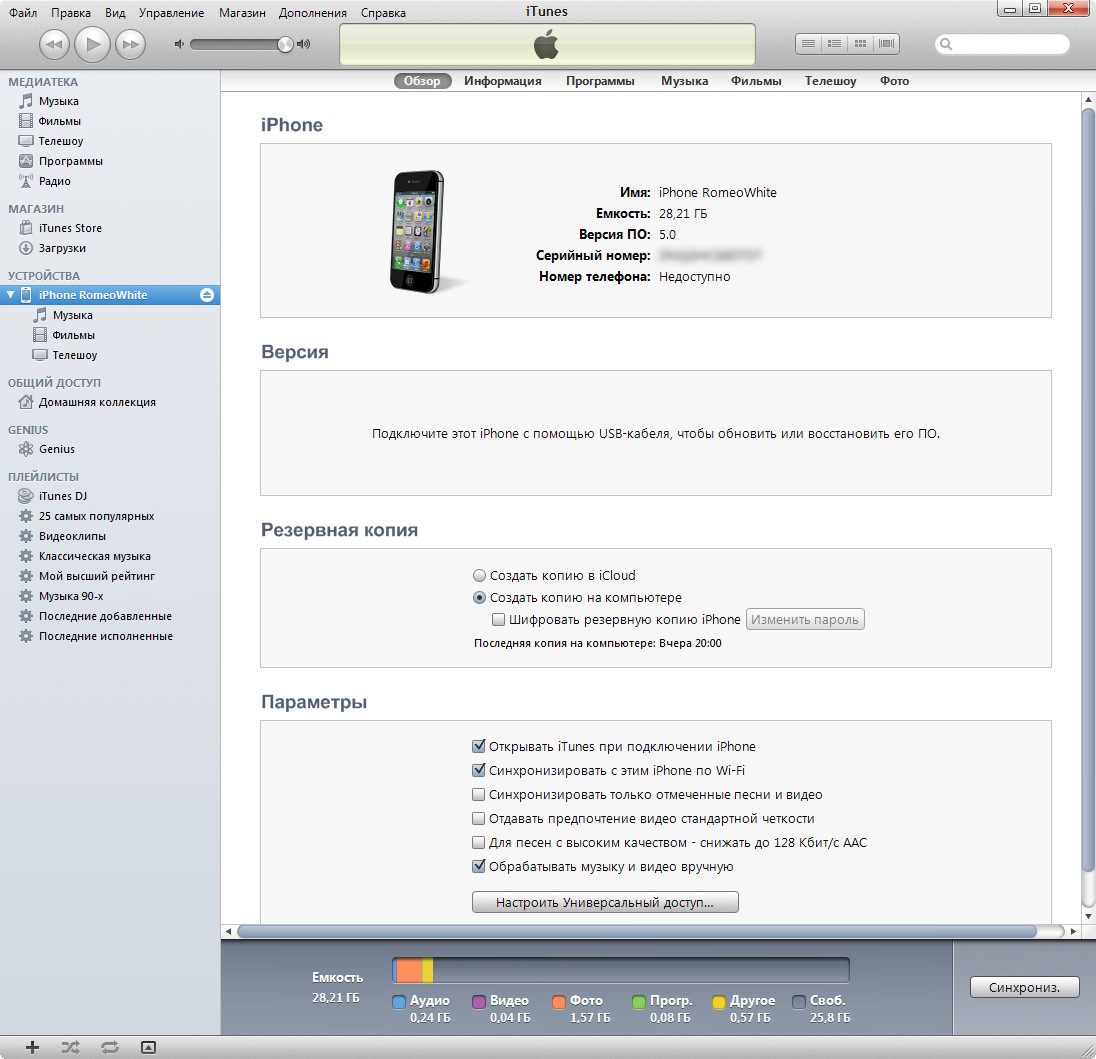Toggle repeat icon in bottom bar
This screenshot has width=1096, height=1059.
pos(110,1047)
